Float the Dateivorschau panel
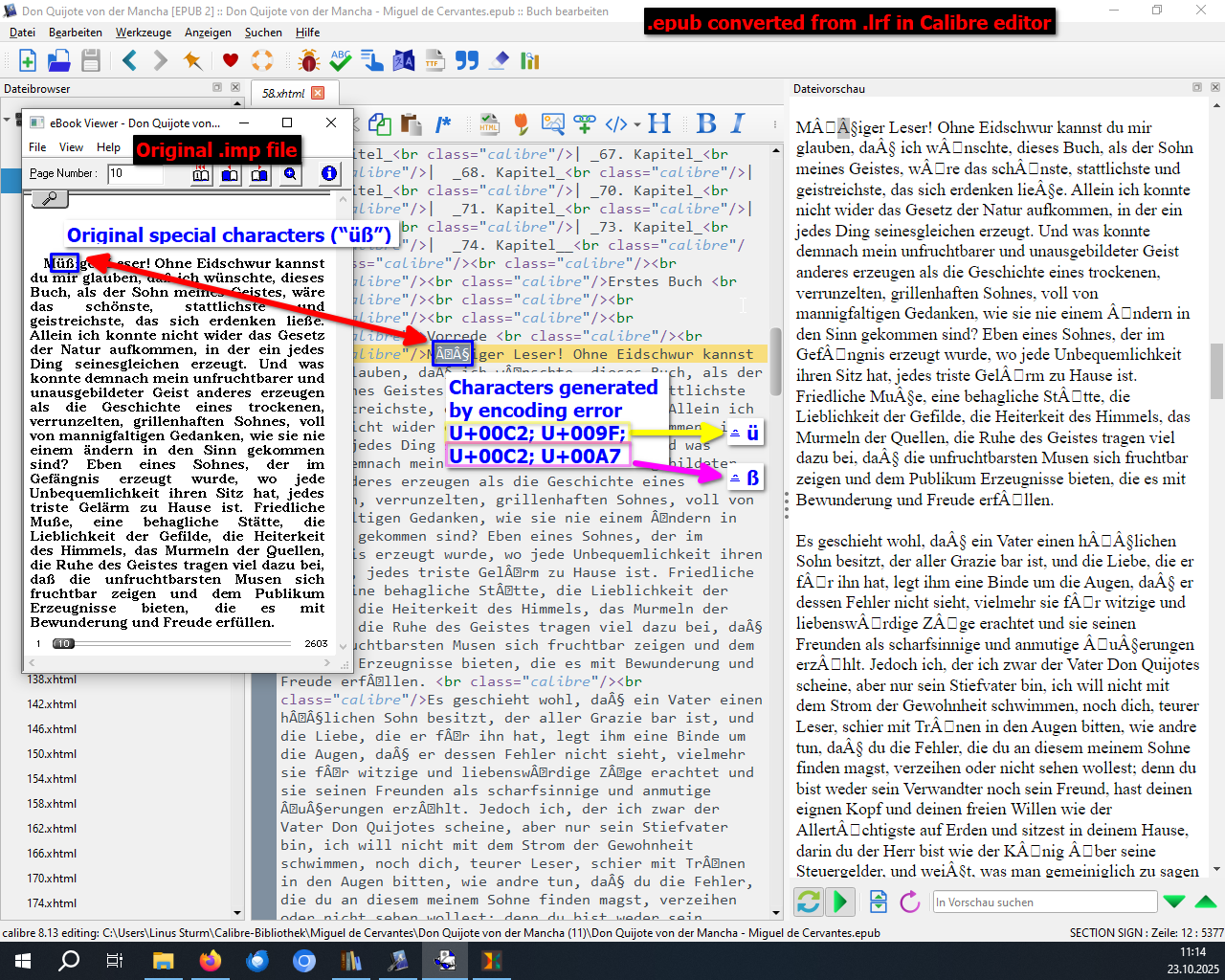Screen dimensions: 1225x980 point(1197,88)
